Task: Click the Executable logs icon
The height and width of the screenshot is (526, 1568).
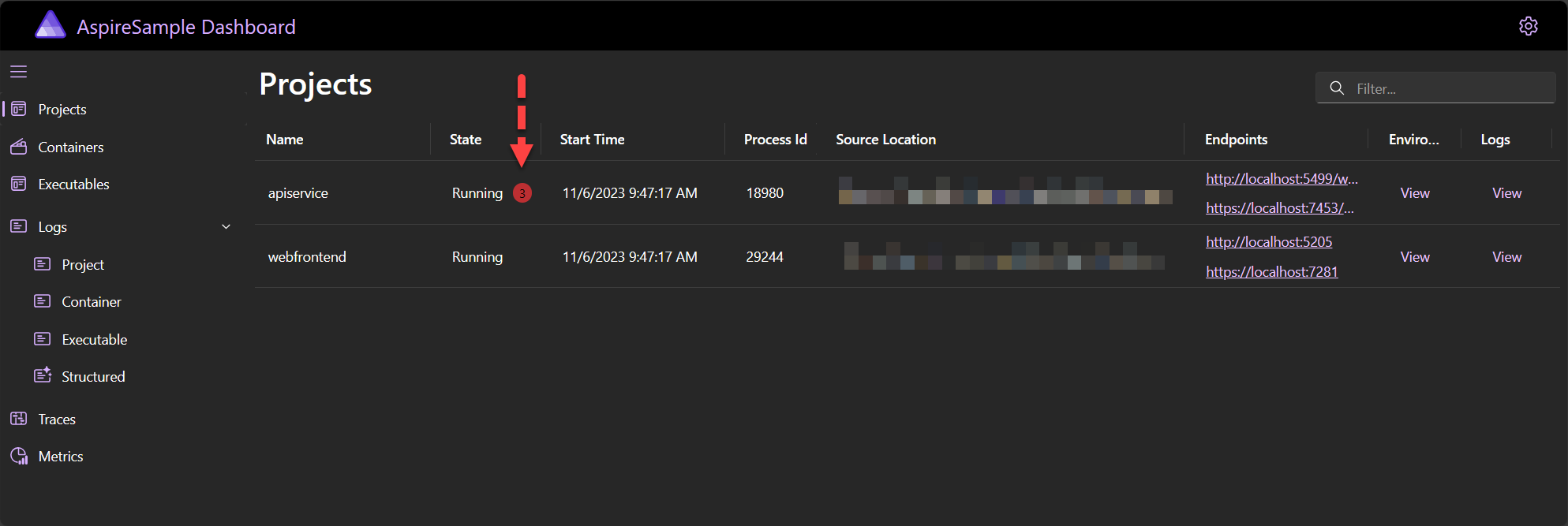Action: tap(43, 339)
